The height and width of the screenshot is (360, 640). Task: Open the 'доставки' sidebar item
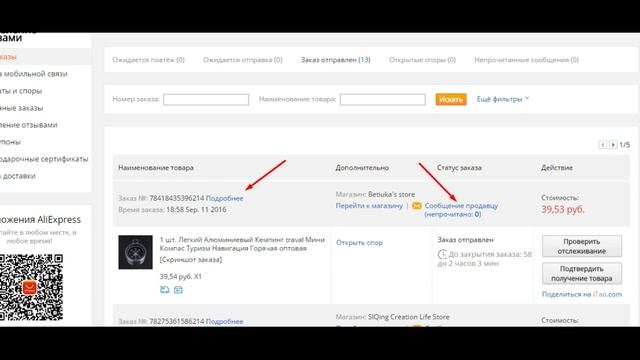tap(19, 176)
